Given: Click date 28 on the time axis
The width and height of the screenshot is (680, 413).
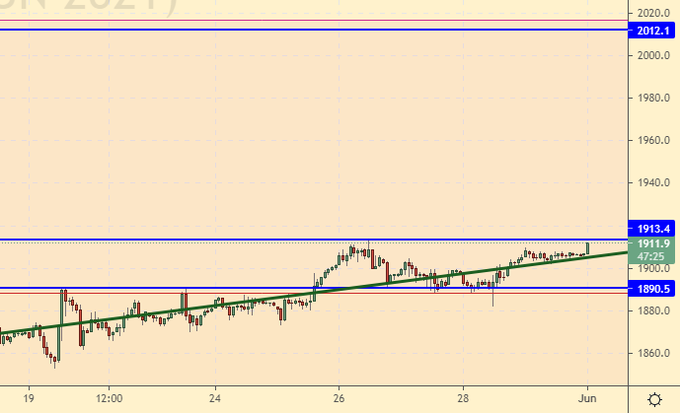Looking at the screenshot, I should click(463, 398).
